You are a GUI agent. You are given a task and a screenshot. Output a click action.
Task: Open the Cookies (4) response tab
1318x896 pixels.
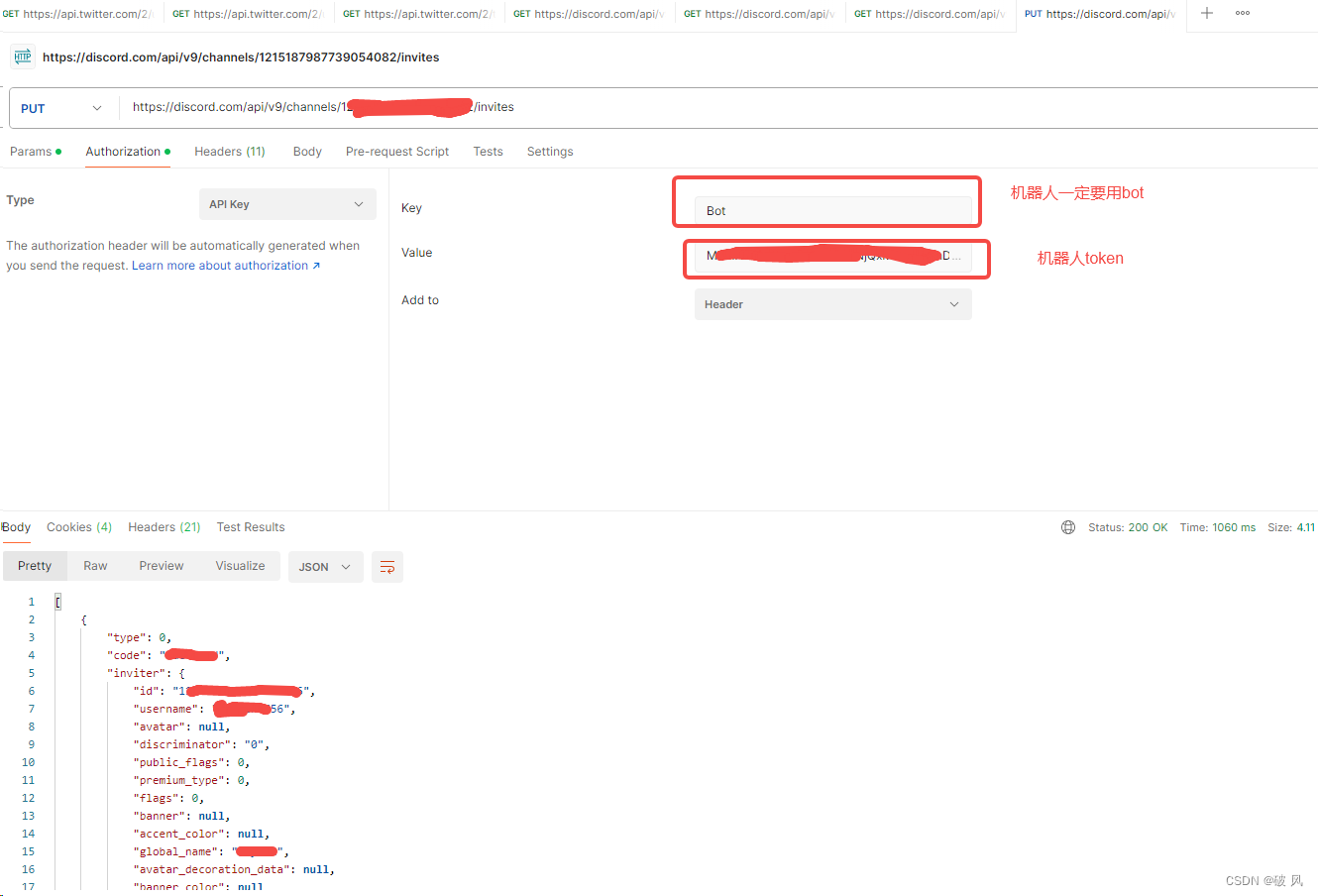coord(79,527)
